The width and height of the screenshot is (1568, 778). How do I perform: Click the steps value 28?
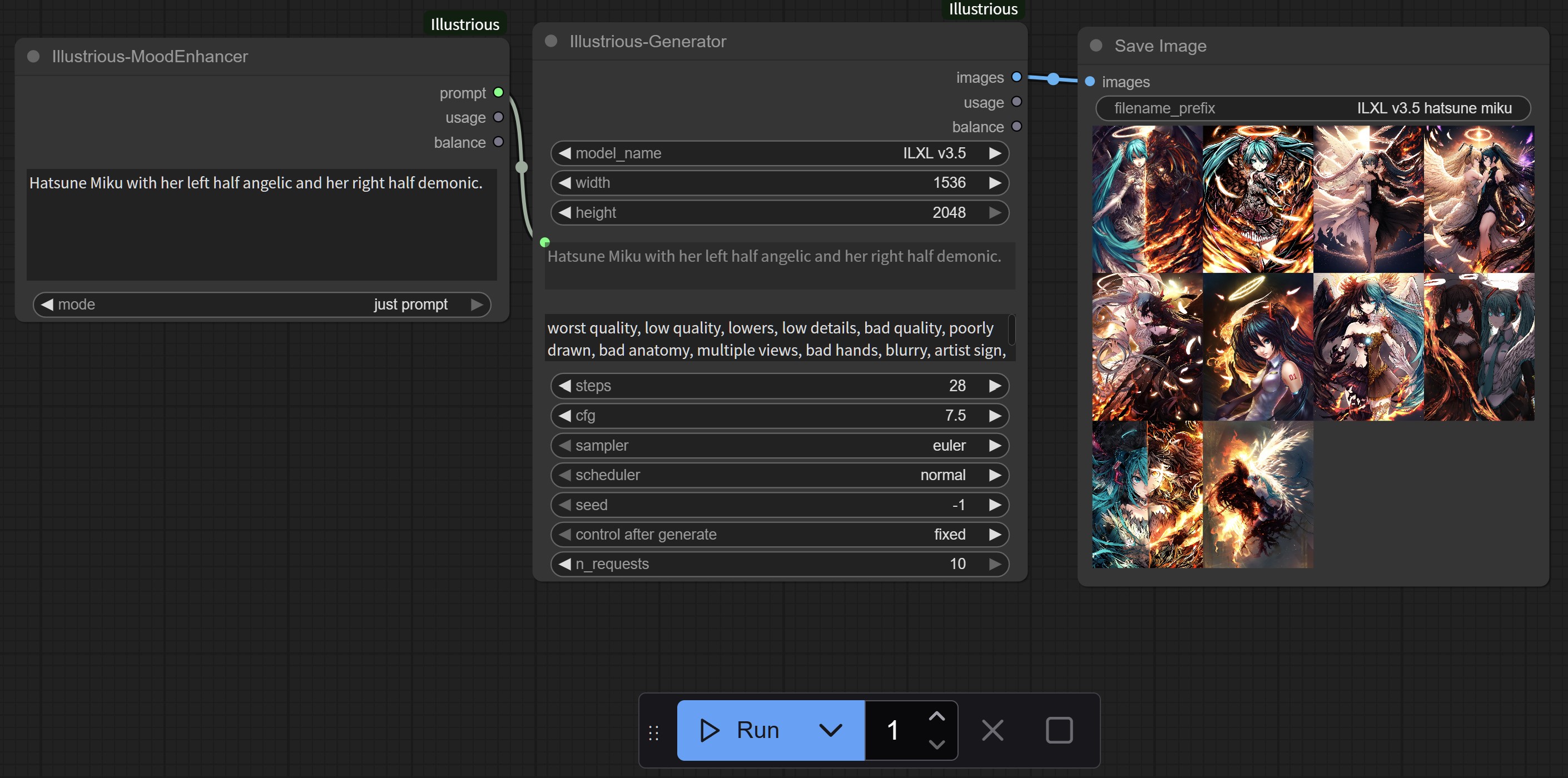tap(957, 386)
